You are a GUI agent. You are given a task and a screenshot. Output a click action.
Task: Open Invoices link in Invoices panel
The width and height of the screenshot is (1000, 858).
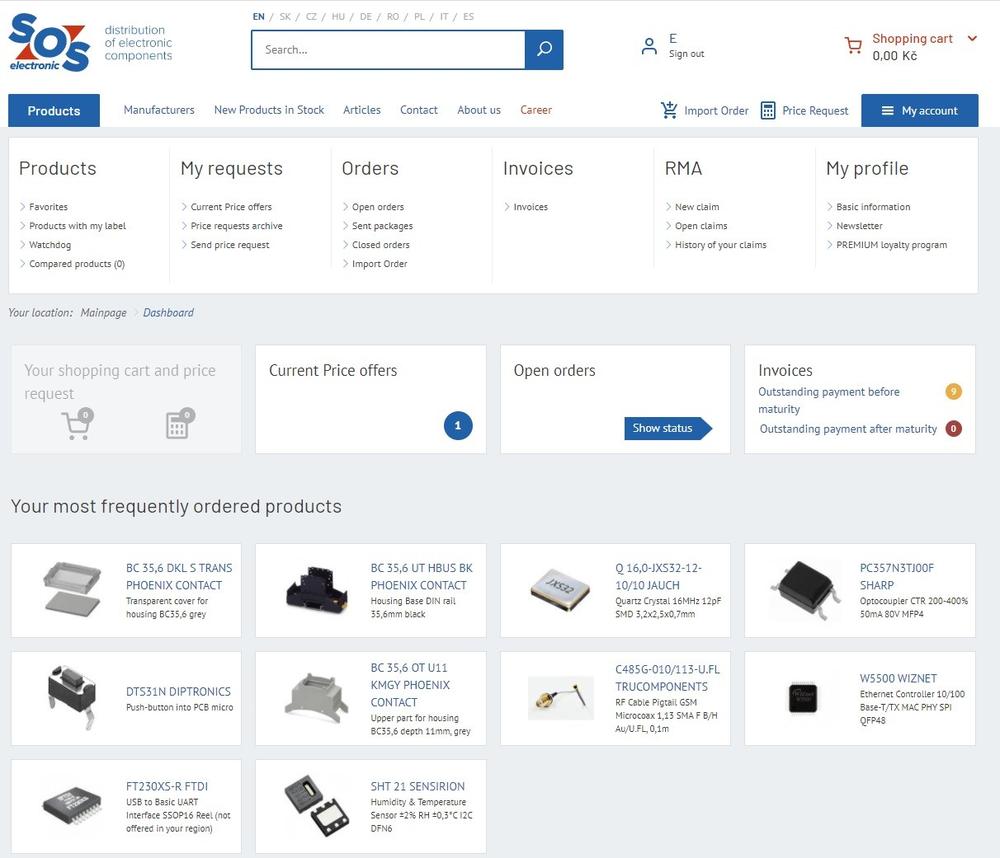tap(530, 207)
